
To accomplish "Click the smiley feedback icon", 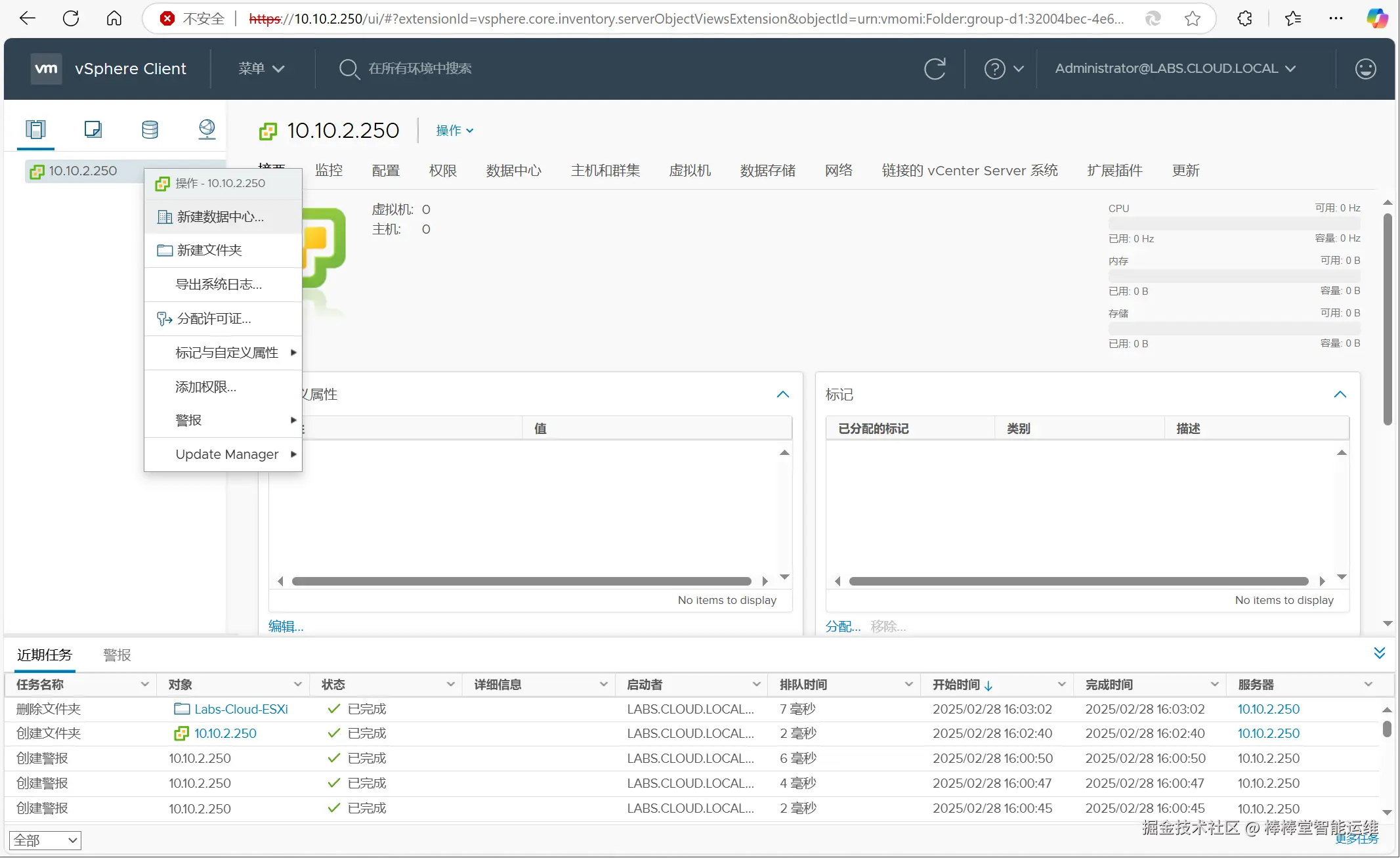I will pos(1365,69).
